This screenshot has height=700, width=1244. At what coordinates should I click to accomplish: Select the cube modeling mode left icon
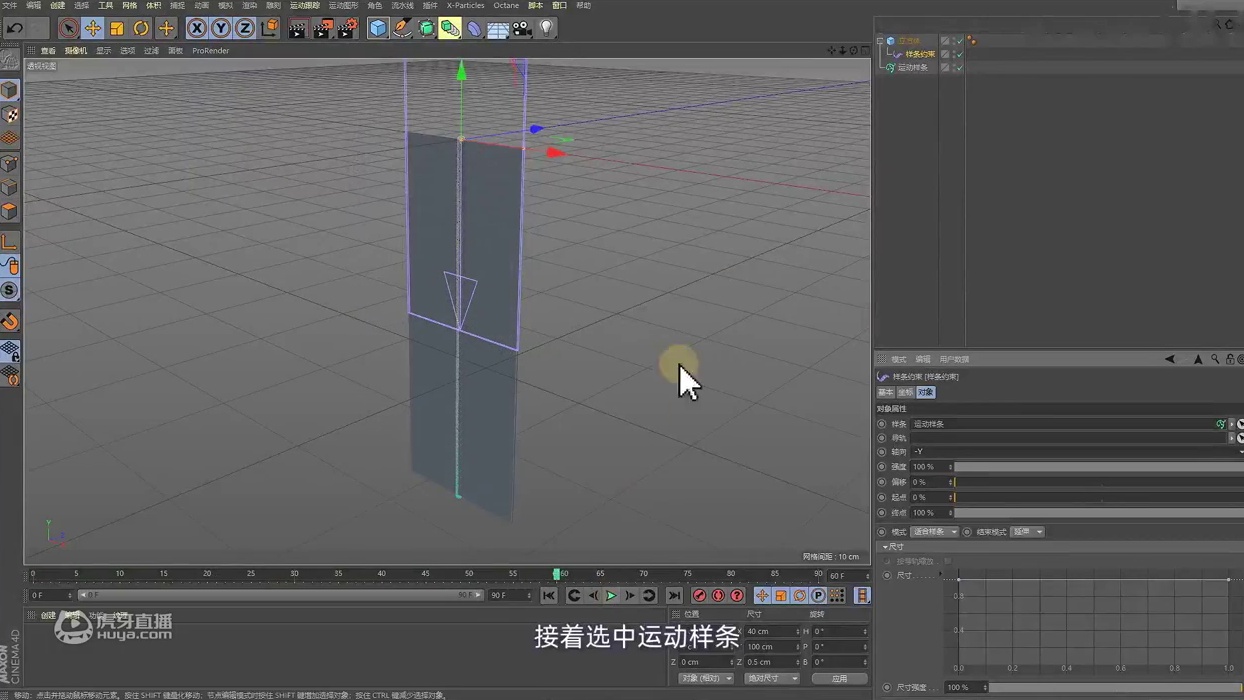(10, 90)
